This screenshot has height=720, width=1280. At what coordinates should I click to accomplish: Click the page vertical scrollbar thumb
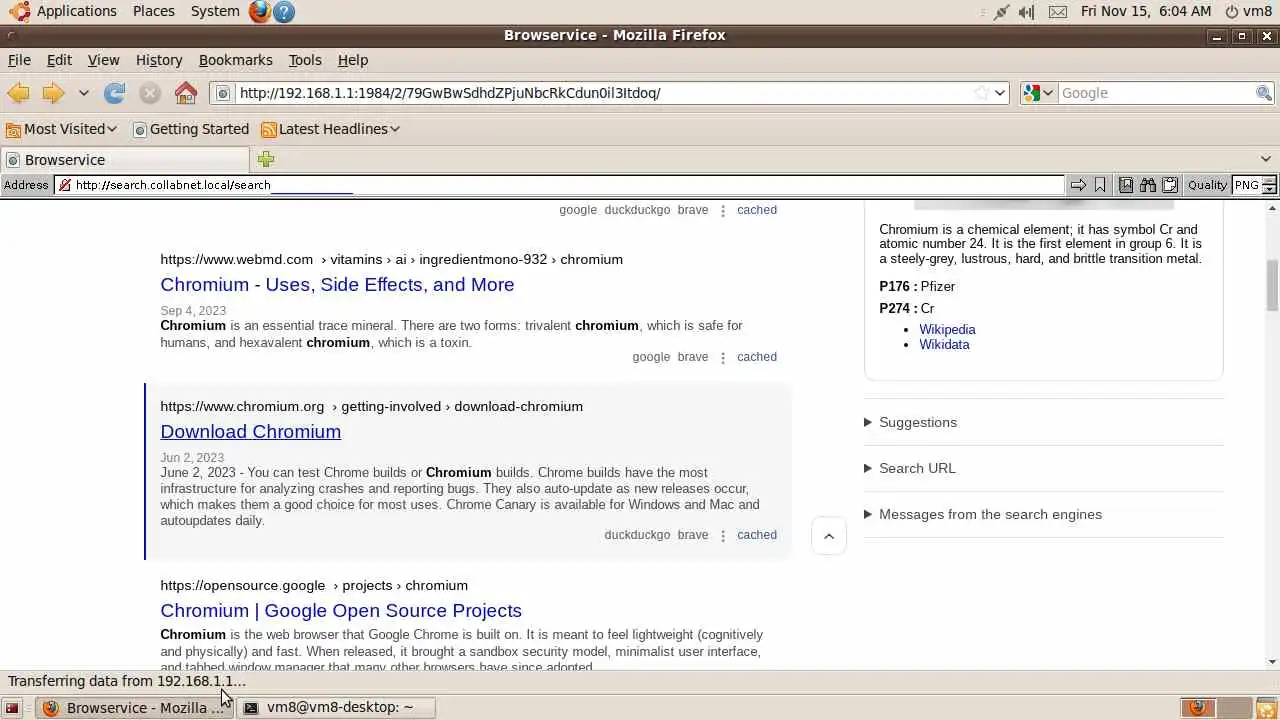click(x=1272, y=285)
